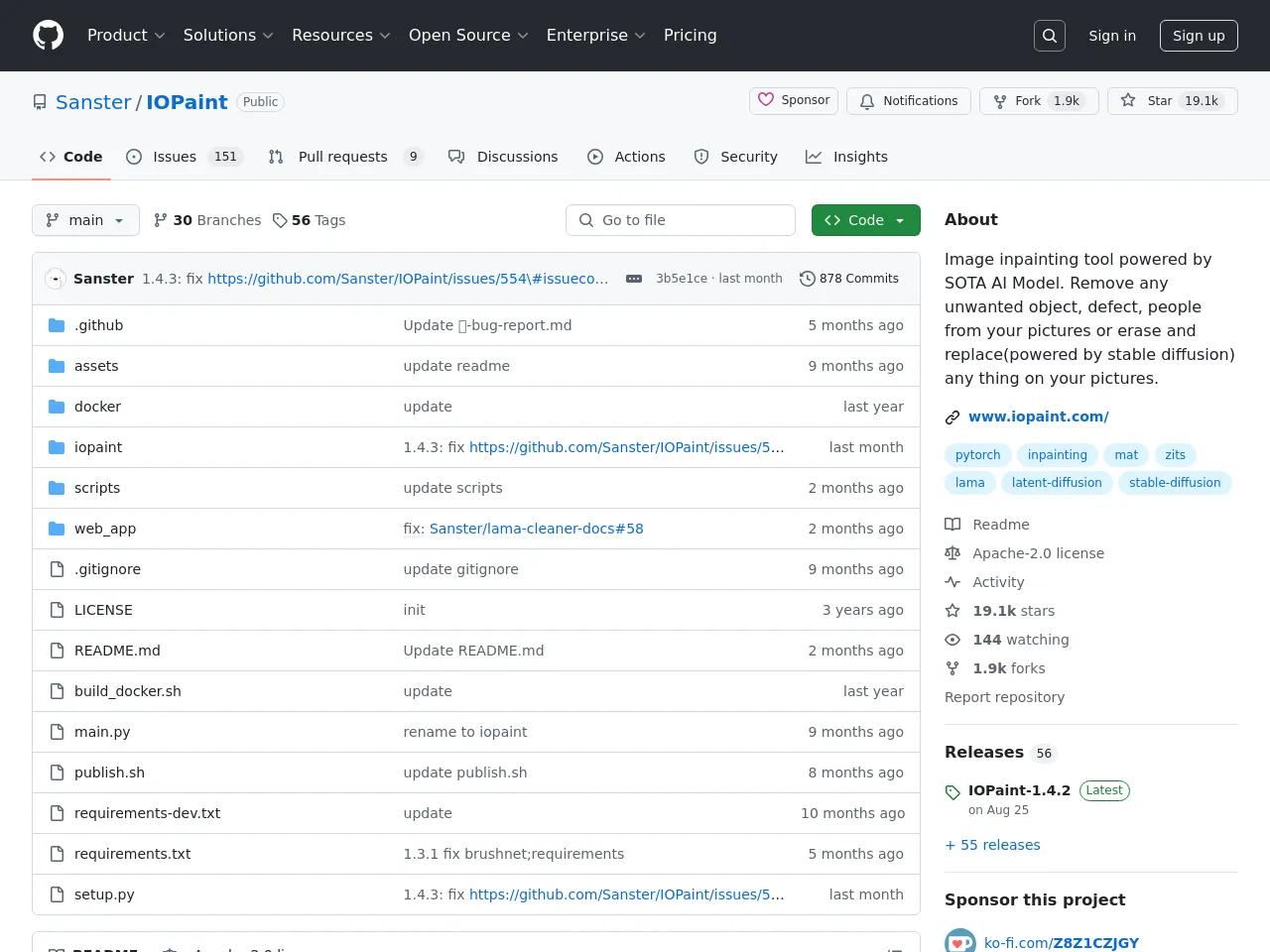
Task: Switch to the Issues tab
Action: coord(175,157)
